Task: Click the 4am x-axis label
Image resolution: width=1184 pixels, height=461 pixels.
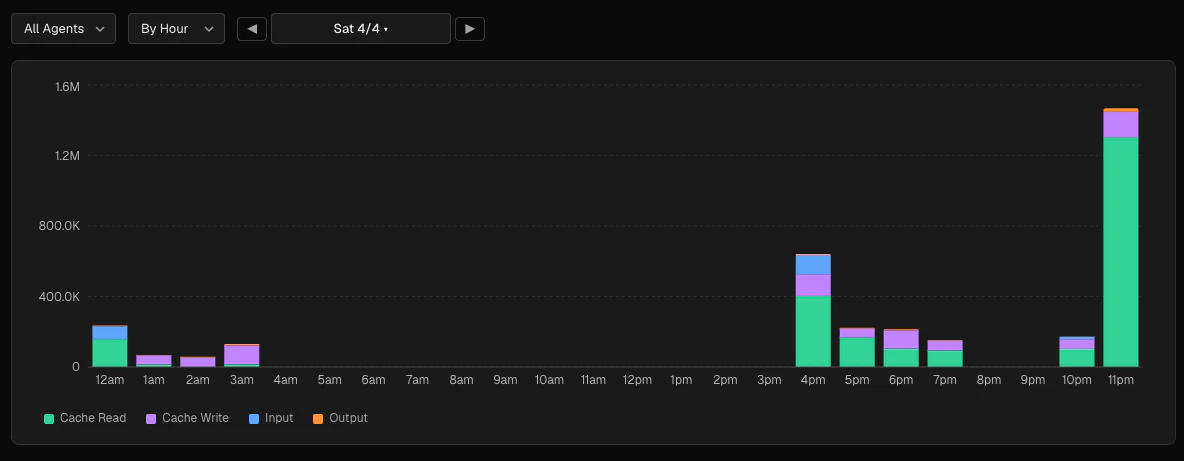Action: (285, 380)
